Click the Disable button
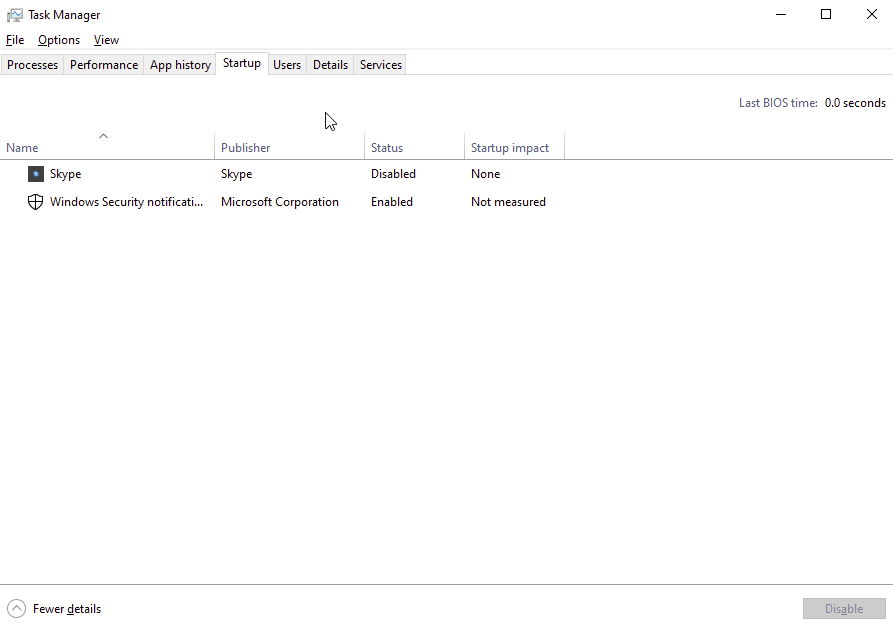 pos(844,608)
